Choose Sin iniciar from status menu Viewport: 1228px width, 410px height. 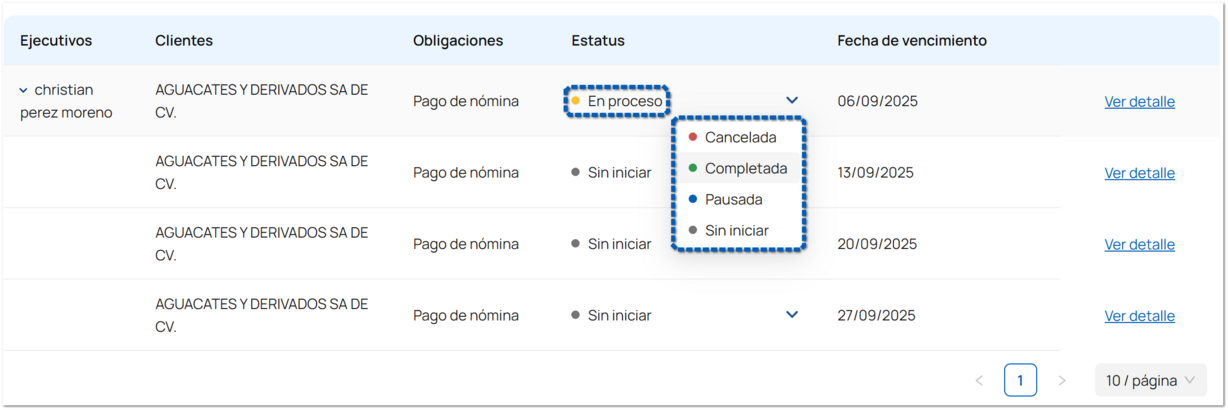[736, 230]
